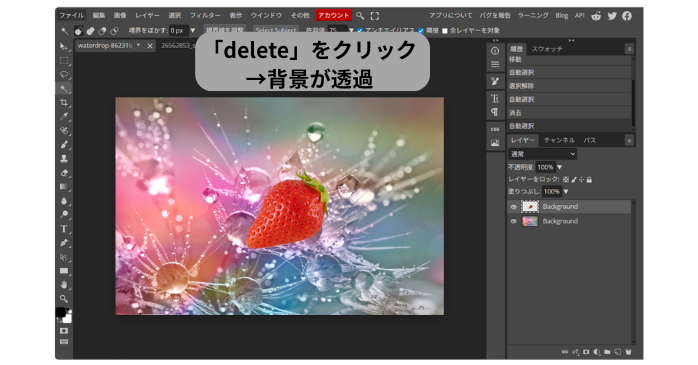Choose the add to selection mode icon
698x365 pixels.
coord(90,31)
